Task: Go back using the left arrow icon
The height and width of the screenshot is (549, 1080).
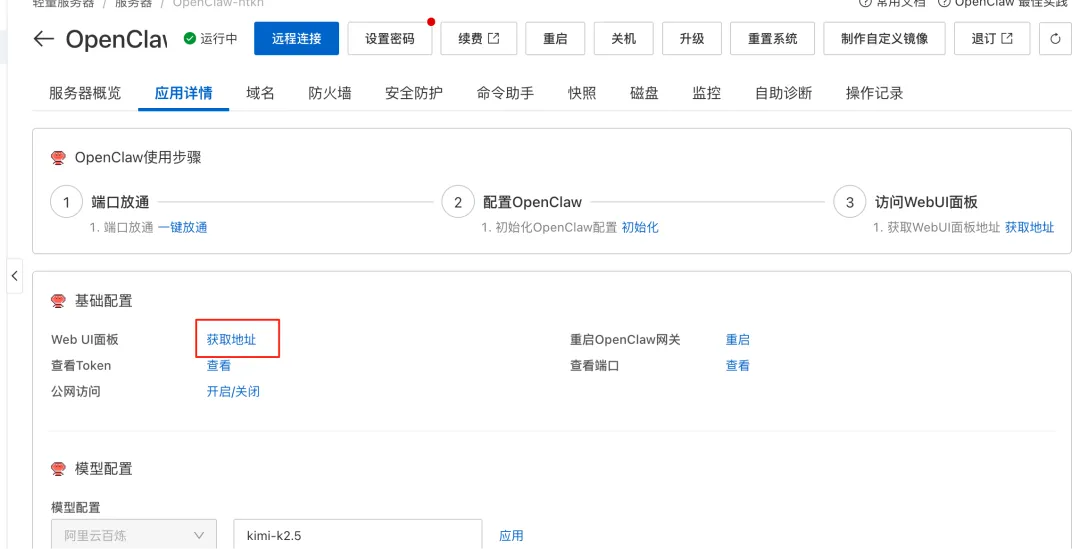Action: [43, 39]
